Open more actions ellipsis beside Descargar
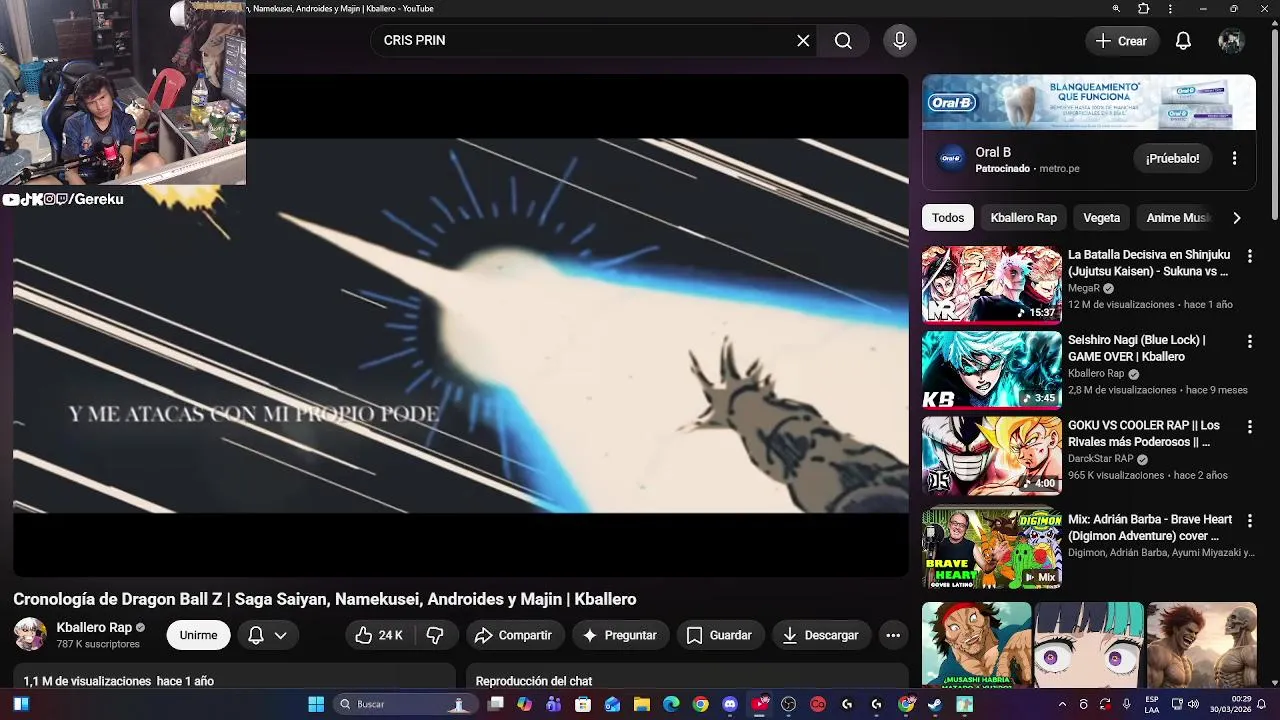1280x720 pixels. pos(893,635)
